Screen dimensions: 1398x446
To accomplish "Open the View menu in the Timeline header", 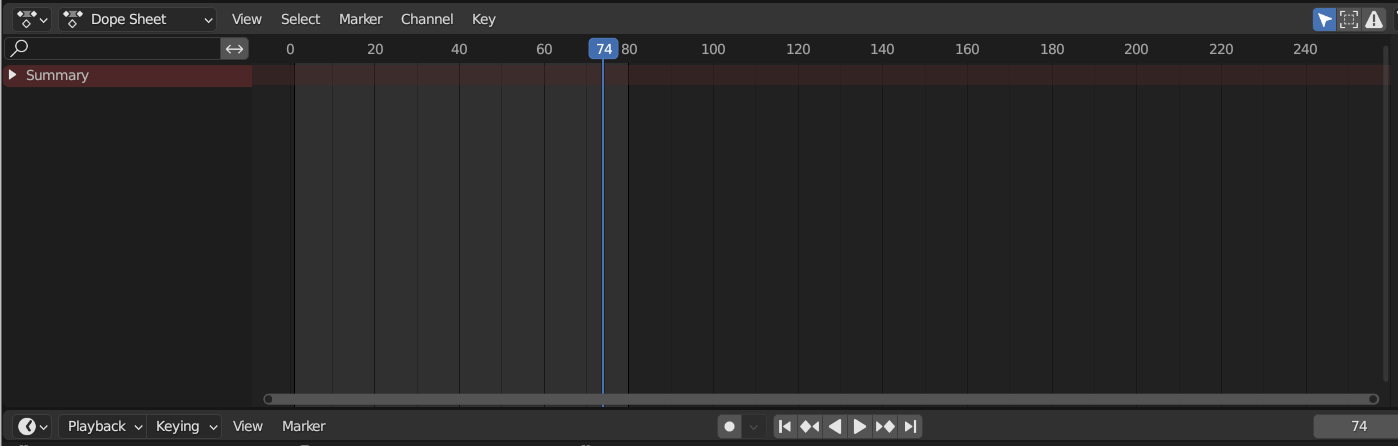I will (247, 426).
